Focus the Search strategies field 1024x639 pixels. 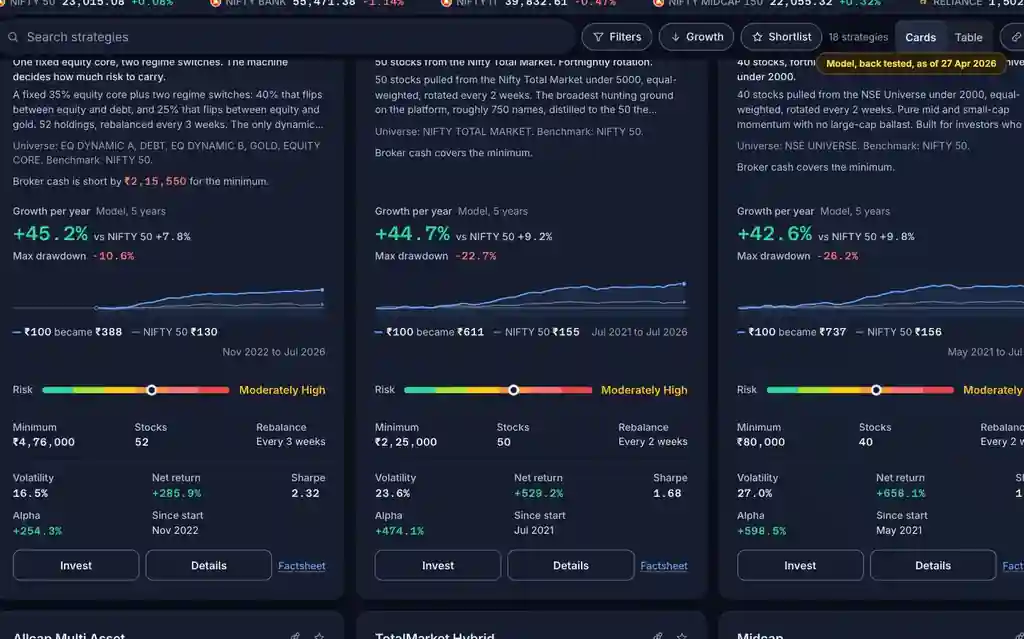pos(287,37)
